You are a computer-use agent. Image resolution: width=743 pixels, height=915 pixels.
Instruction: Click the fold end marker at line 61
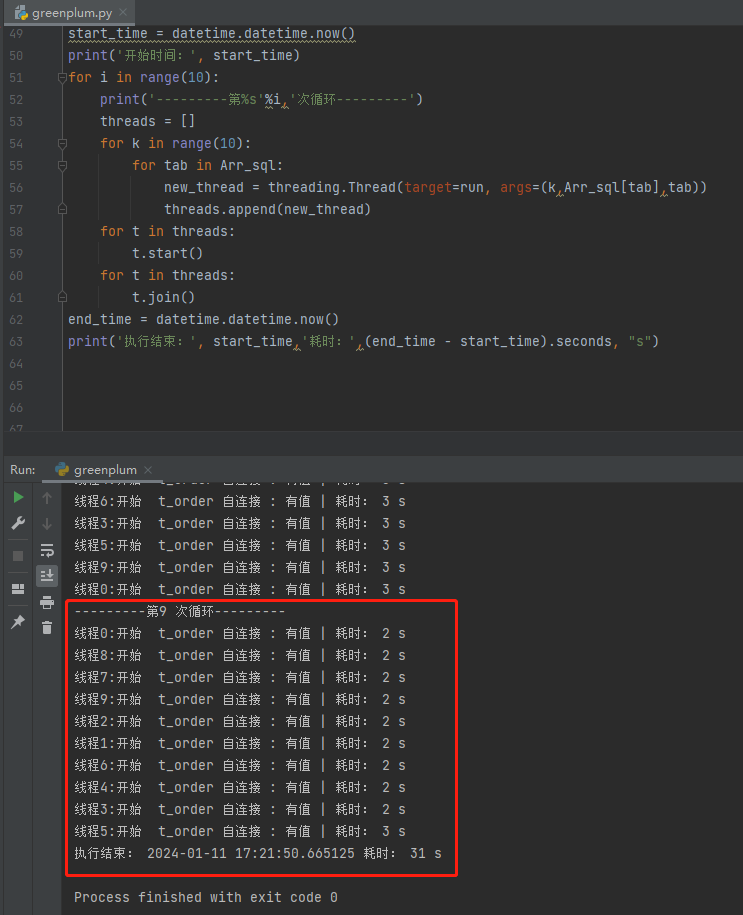[x=62, y=297]
